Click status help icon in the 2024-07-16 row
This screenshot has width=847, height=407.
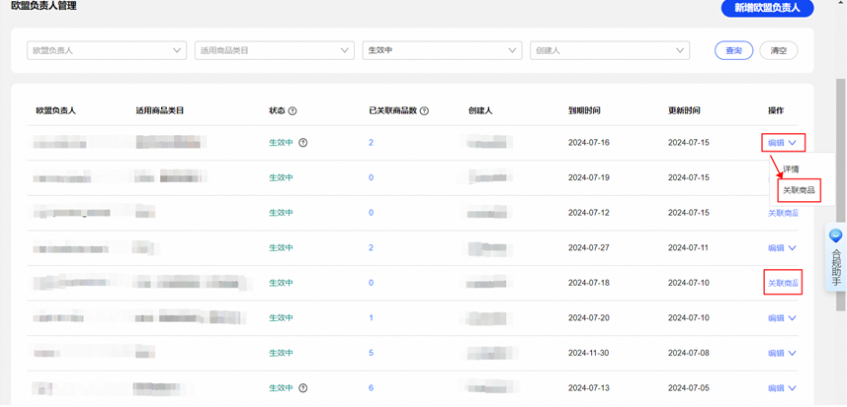tap(303, 143)
